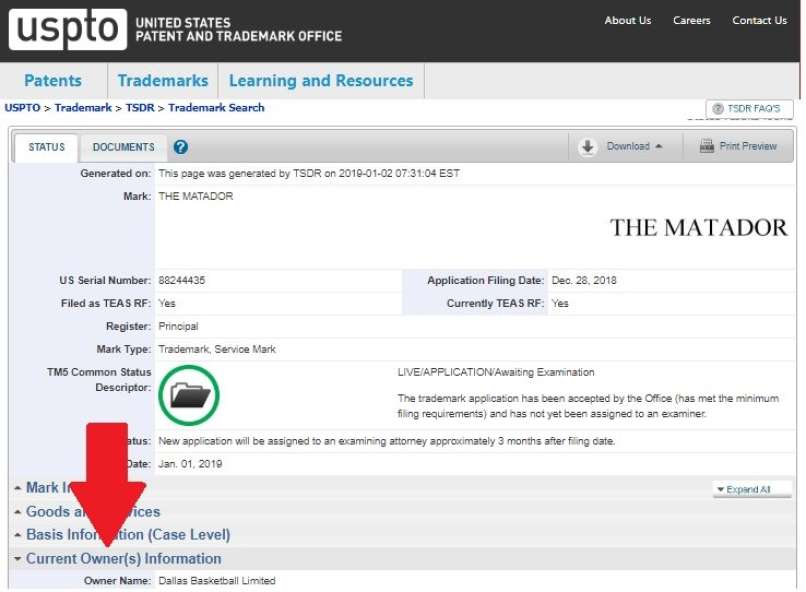Open the TSDR help question-mark icon
This screenshot has width=806, height=592.
(x=180, y=147)
